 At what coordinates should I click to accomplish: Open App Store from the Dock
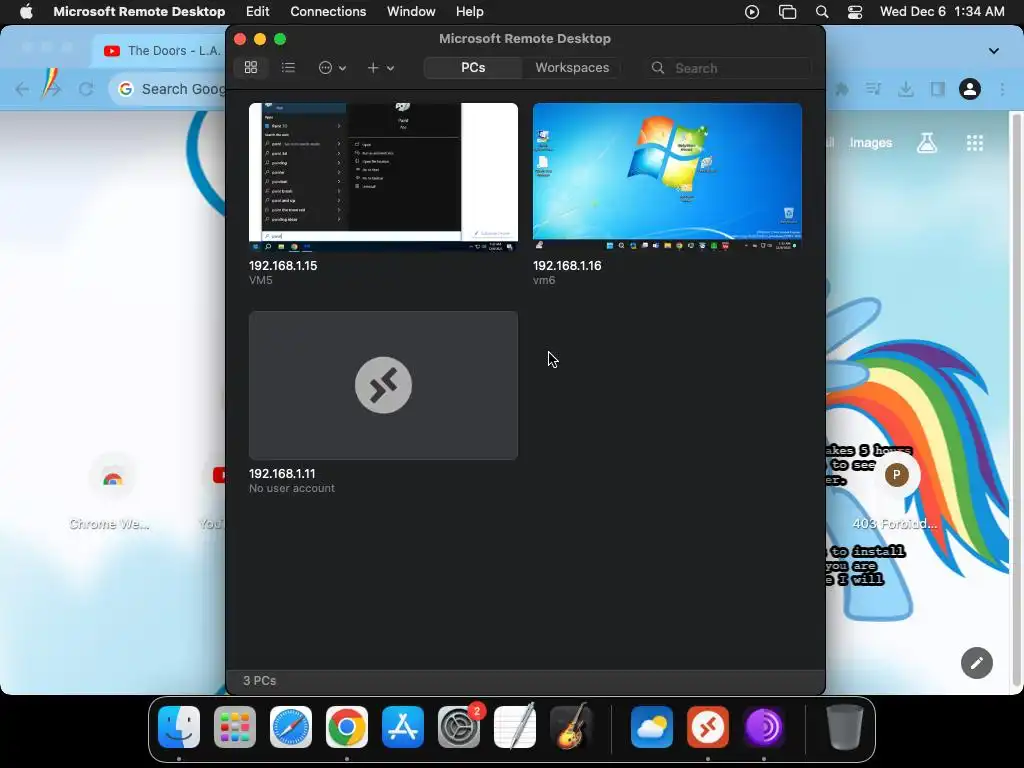tap(403, 727)
